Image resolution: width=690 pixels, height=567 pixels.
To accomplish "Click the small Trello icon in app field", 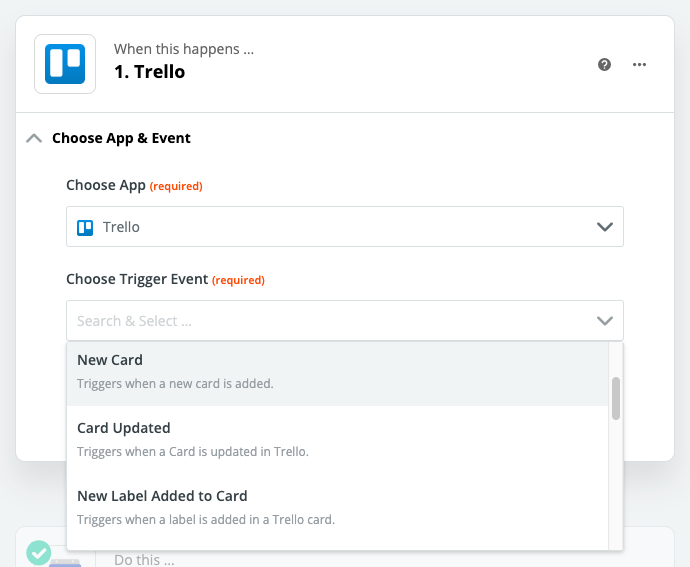I will click(x=85, y=228).
